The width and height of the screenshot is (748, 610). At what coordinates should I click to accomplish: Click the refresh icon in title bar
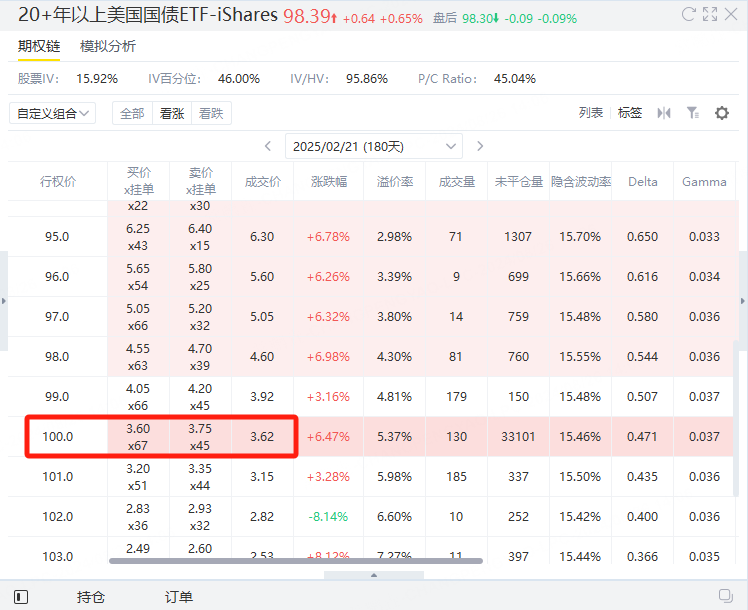(x=688, y=14)
